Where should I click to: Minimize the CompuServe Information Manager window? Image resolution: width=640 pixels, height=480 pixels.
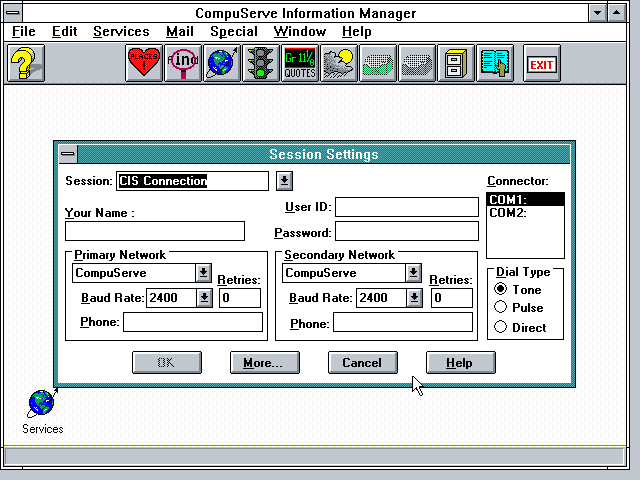pos(598,13)
